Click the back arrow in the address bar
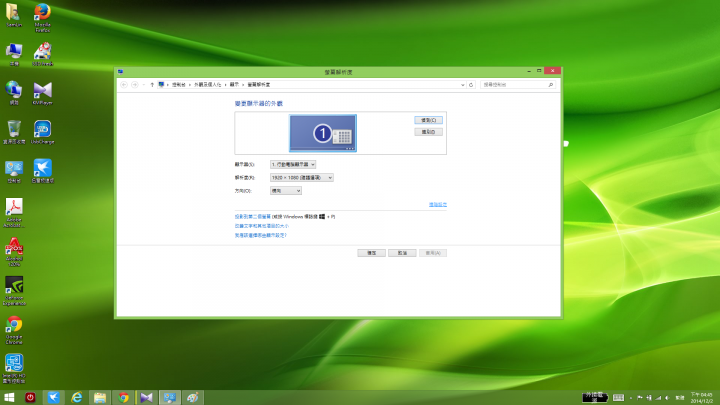The image size is (720, 405). tap(124, 84)
